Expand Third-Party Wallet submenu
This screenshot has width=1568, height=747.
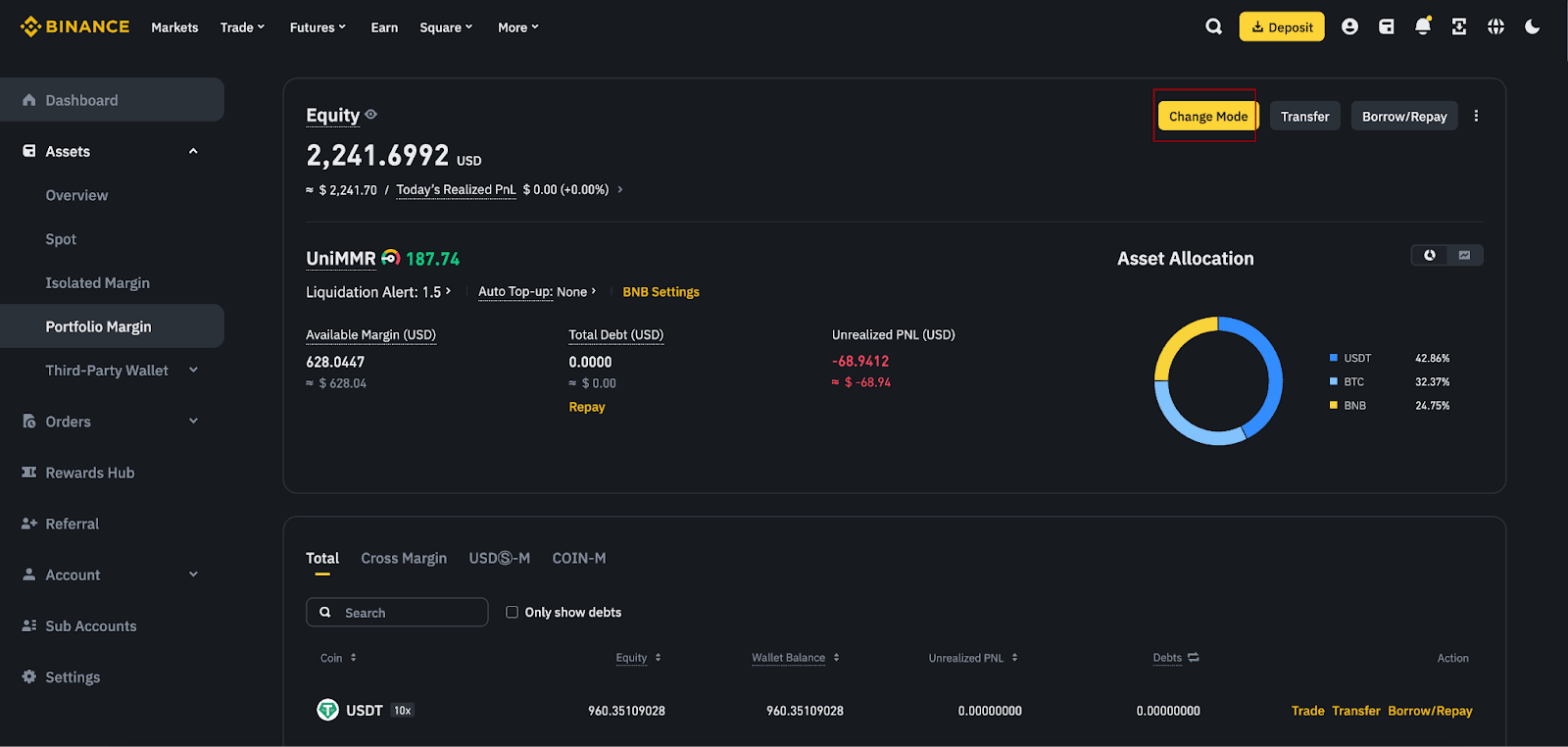pos(193,370)
